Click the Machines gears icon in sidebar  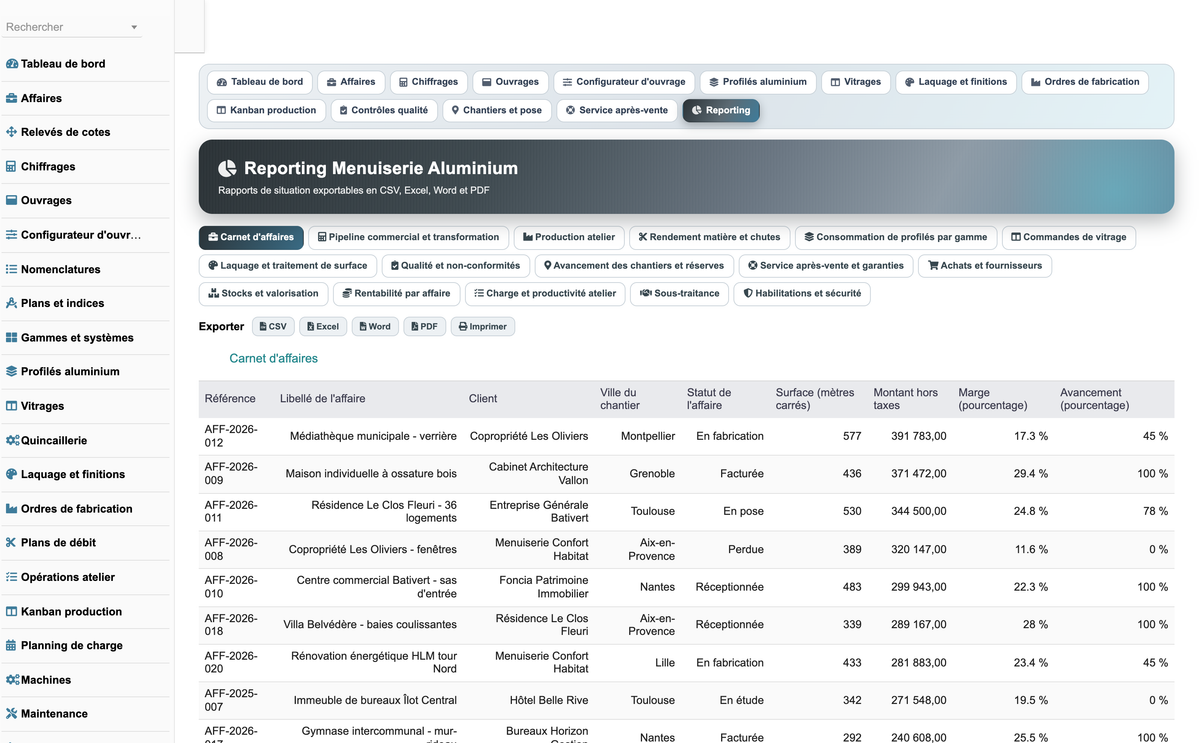pos(13,680)
